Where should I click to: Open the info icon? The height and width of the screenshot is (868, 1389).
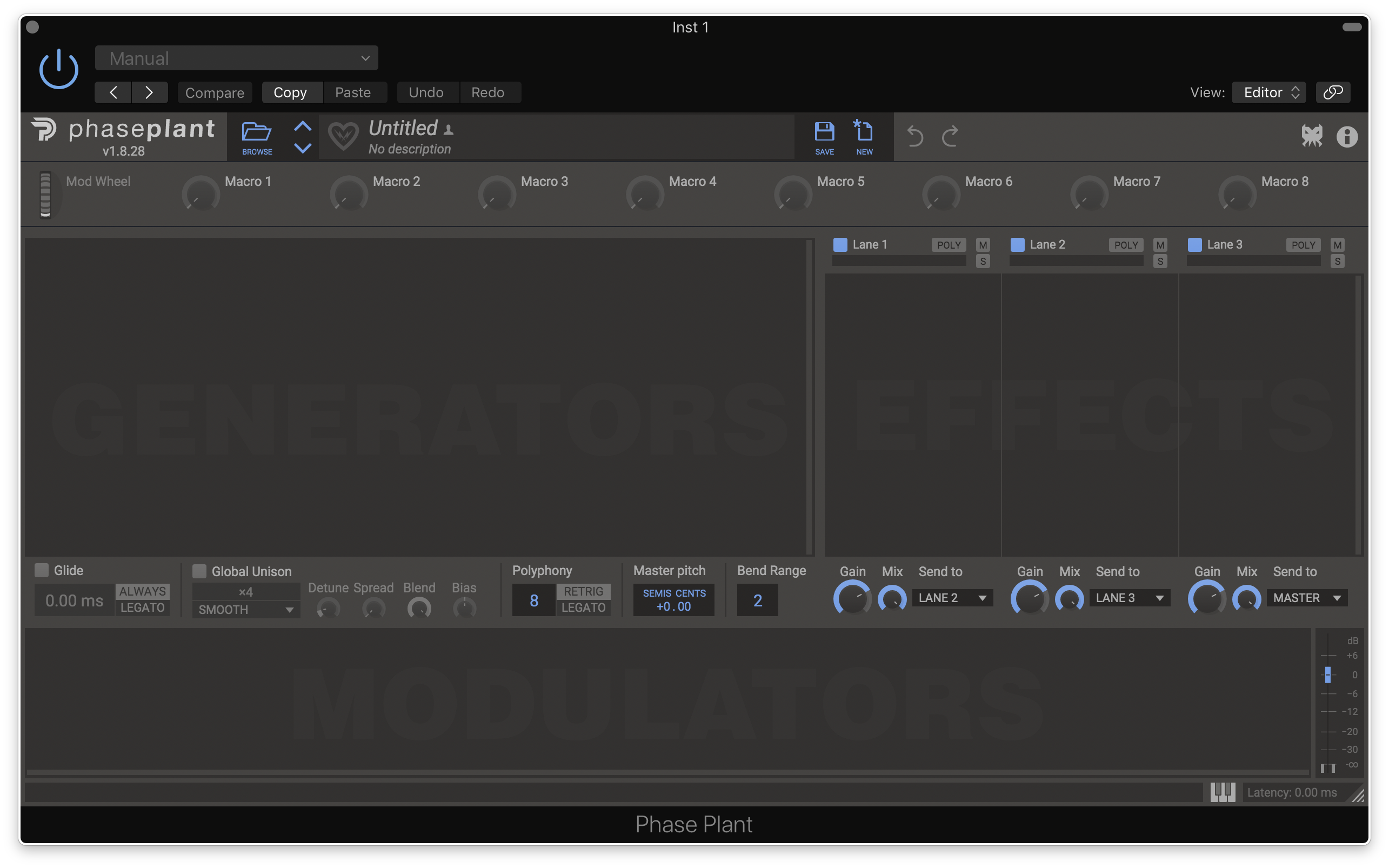click(1346, 137)
